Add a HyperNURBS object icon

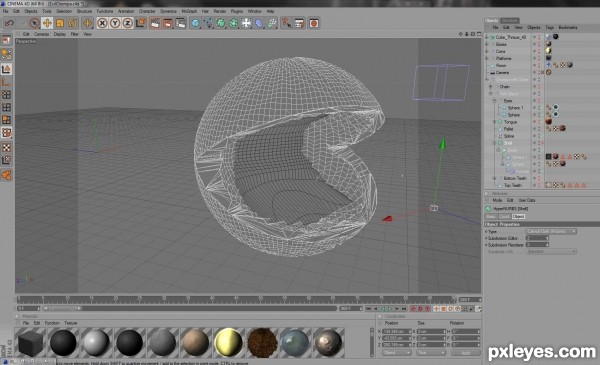click(221, 23)
